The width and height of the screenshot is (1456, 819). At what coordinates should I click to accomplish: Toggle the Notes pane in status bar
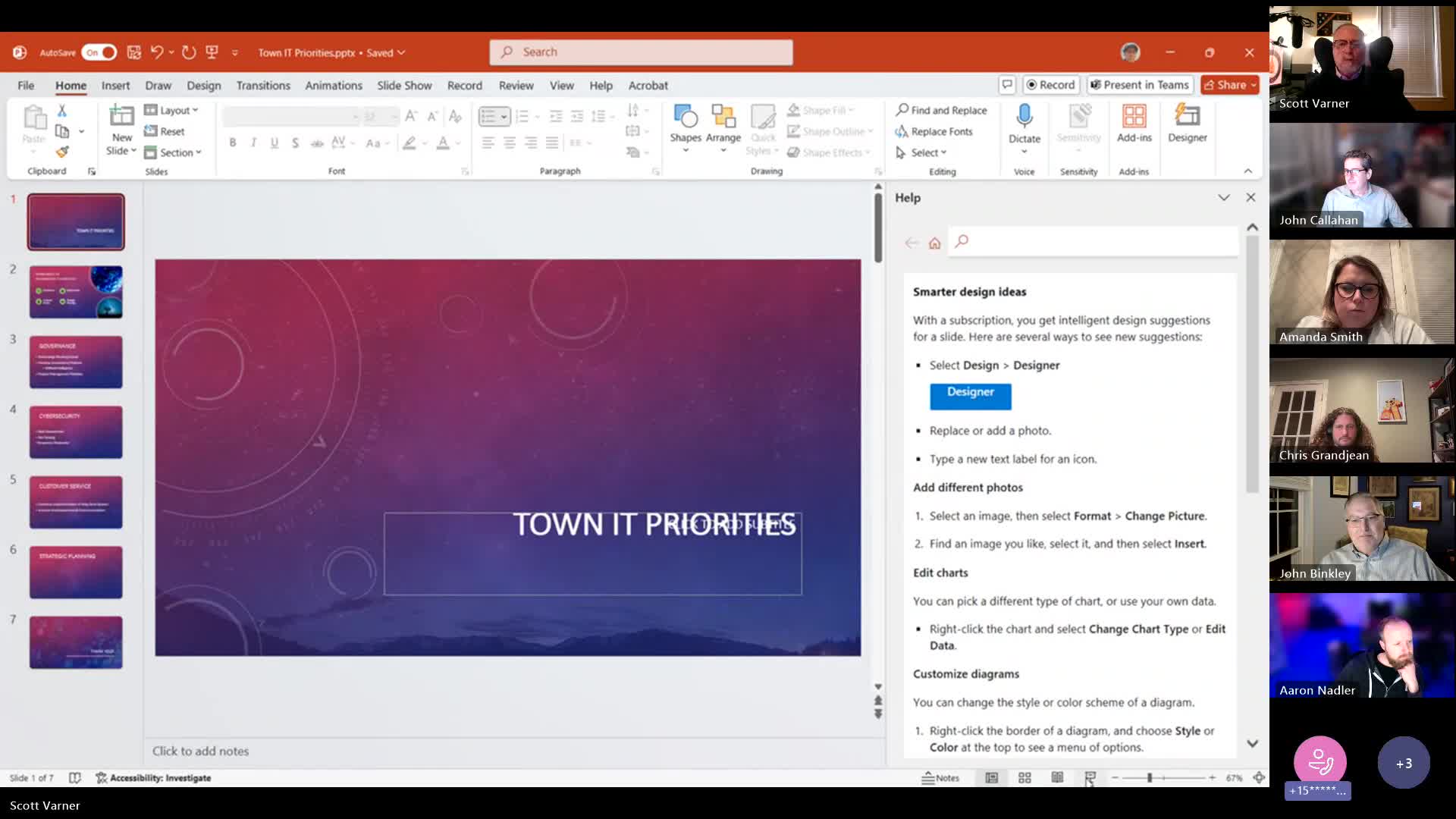pos(940,777)
